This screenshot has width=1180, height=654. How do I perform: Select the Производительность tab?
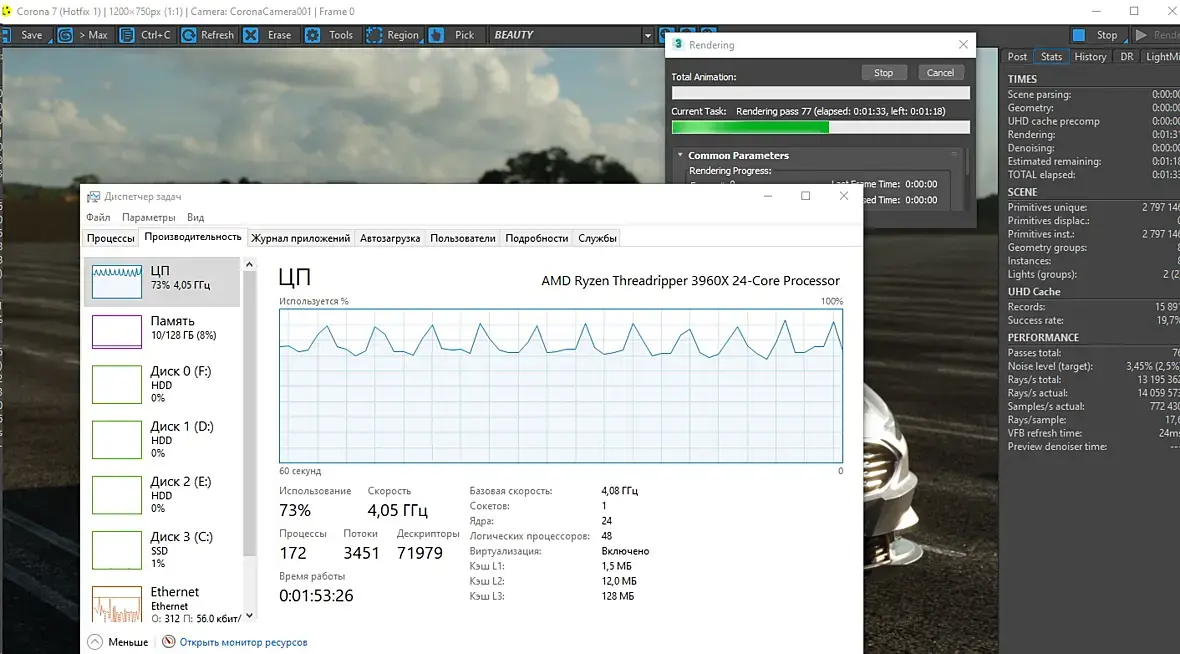[193, 237]
